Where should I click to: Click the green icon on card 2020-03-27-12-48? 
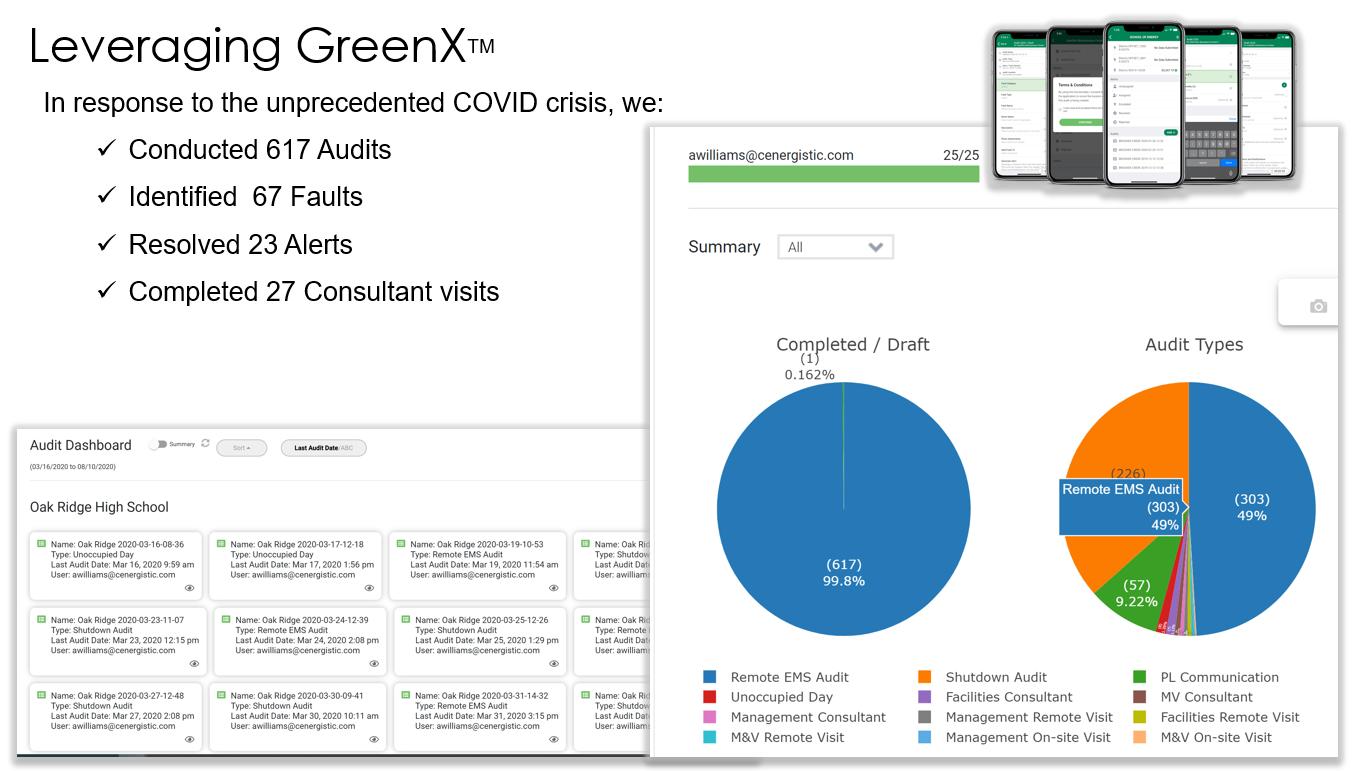pos(41,695)
